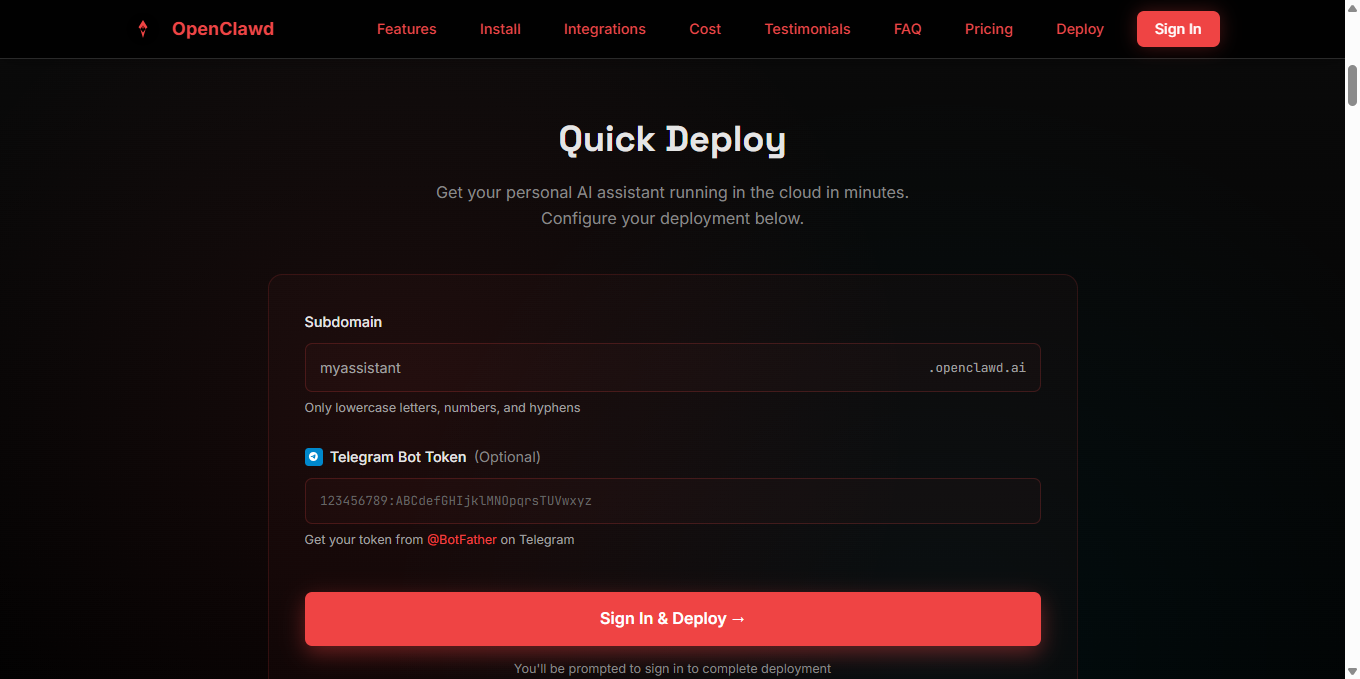The height and width of the screenshot is (679, 1360).
Task: Click the OpenClawd flame logo icon
Action: click(143, 29)
